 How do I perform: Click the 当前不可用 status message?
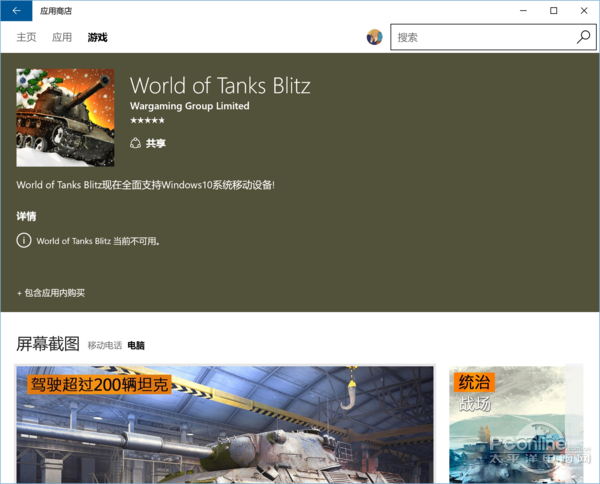pos(98,241)
